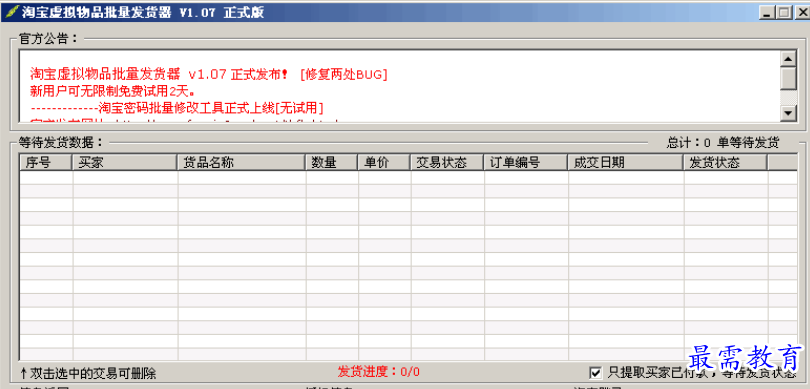
Task: Click the 等待发货数据 group label
Action: tap(61, 142)
